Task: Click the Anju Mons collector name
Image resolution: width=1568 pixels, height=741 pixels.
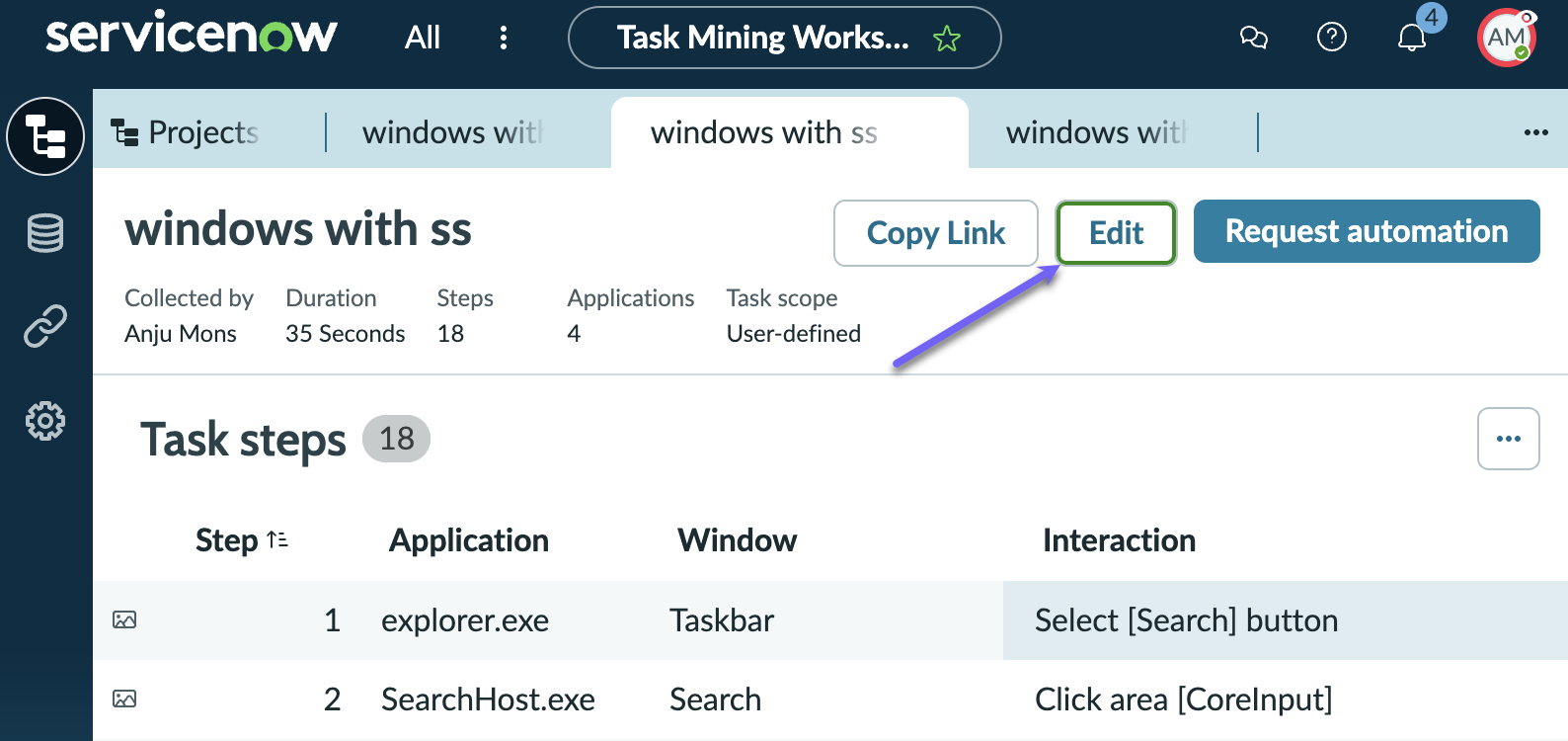Action: pyautogui.click(x=181, y=334)
